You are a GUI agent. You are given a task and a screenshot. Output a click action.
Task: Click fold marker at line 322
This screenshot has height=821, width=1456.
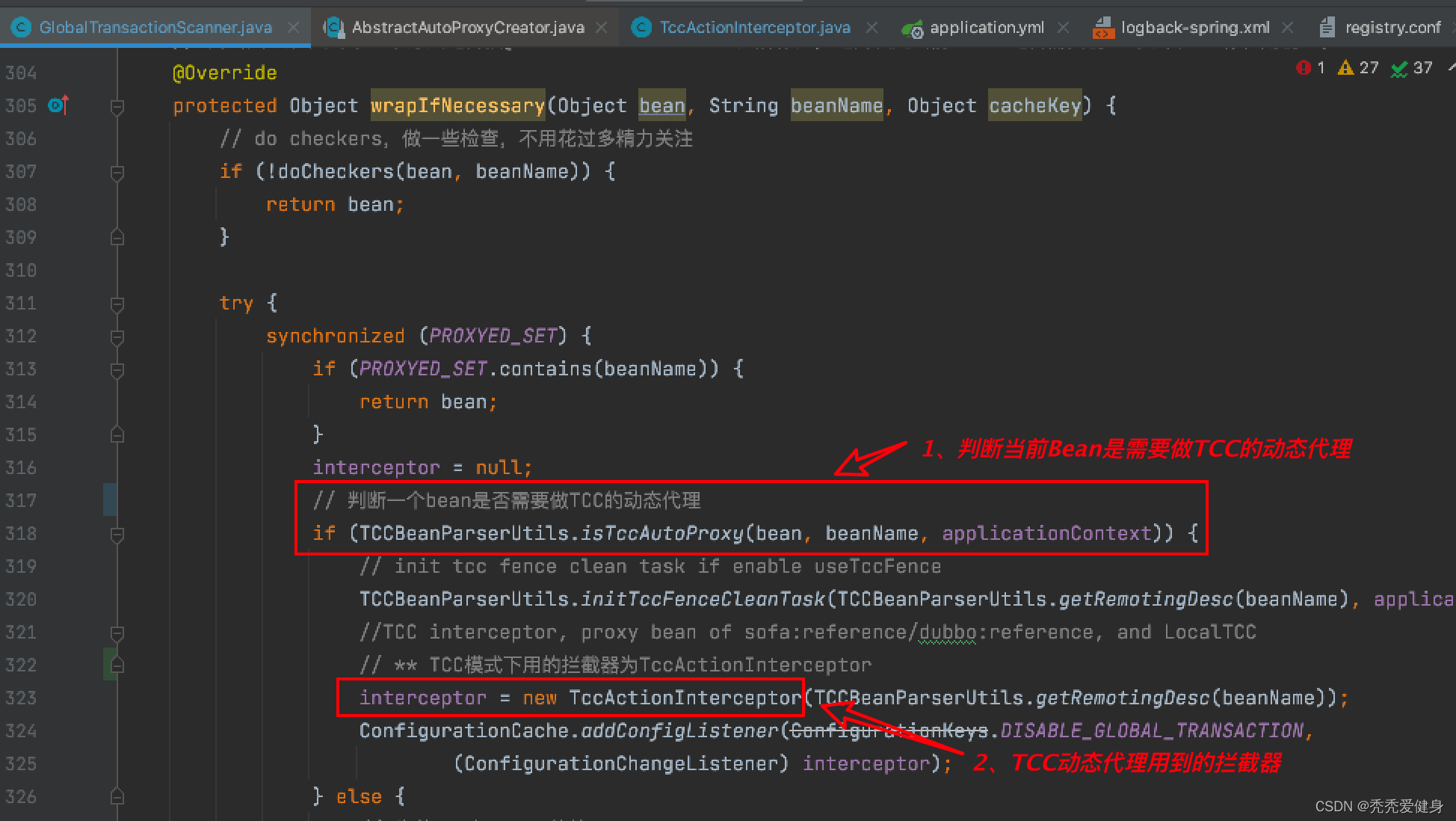117,665
